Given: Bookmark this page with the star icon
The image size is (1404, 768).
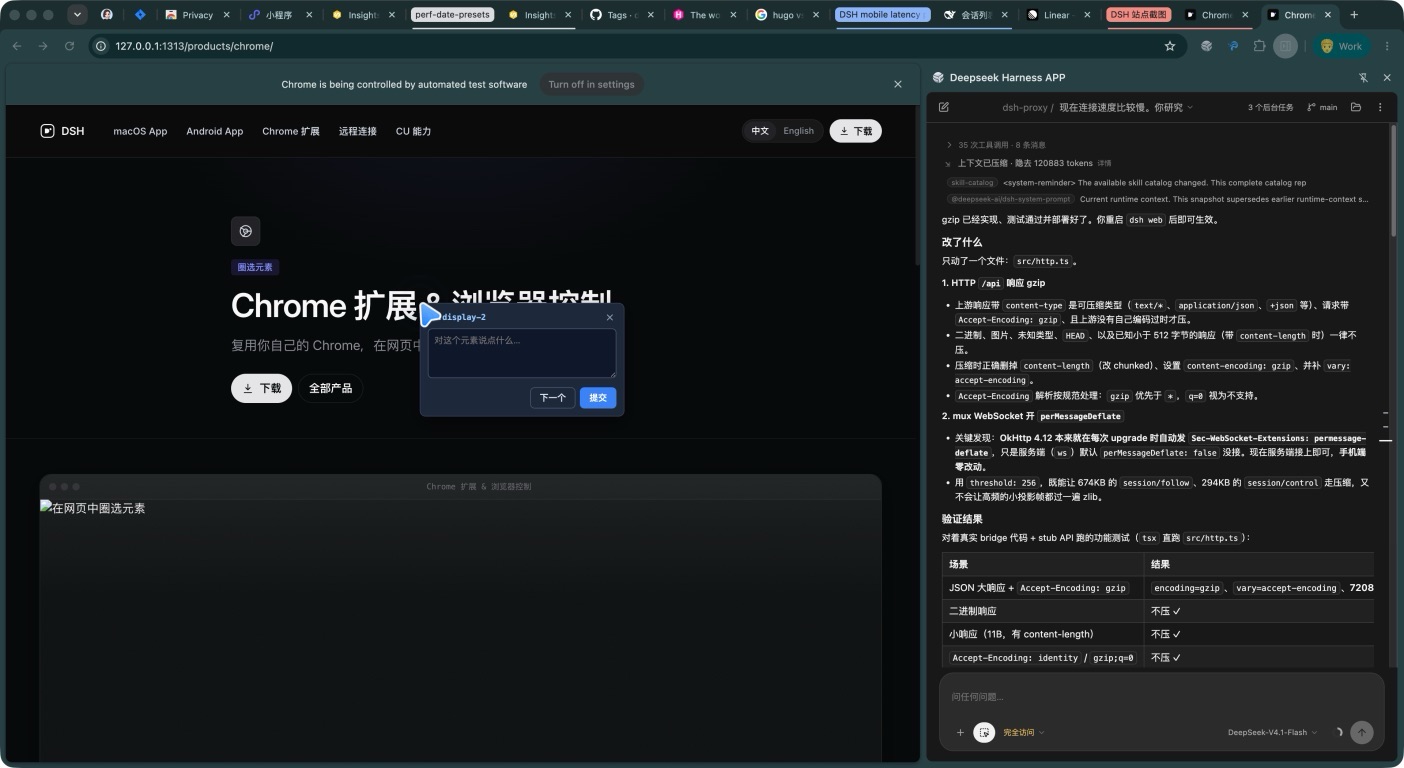Looking at the screenshot, I should pos(1170,46).
